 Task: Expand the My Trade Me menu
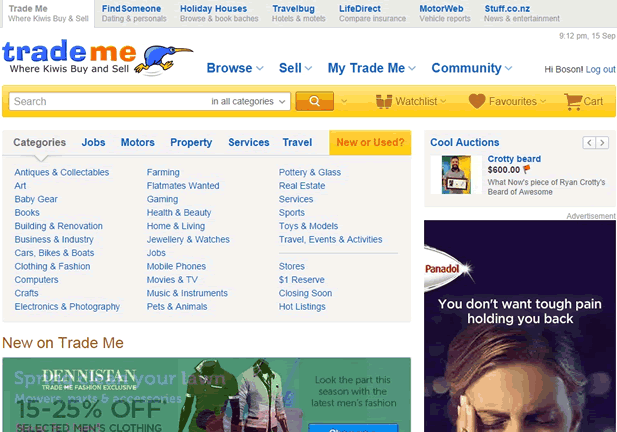tap(371, 68)
